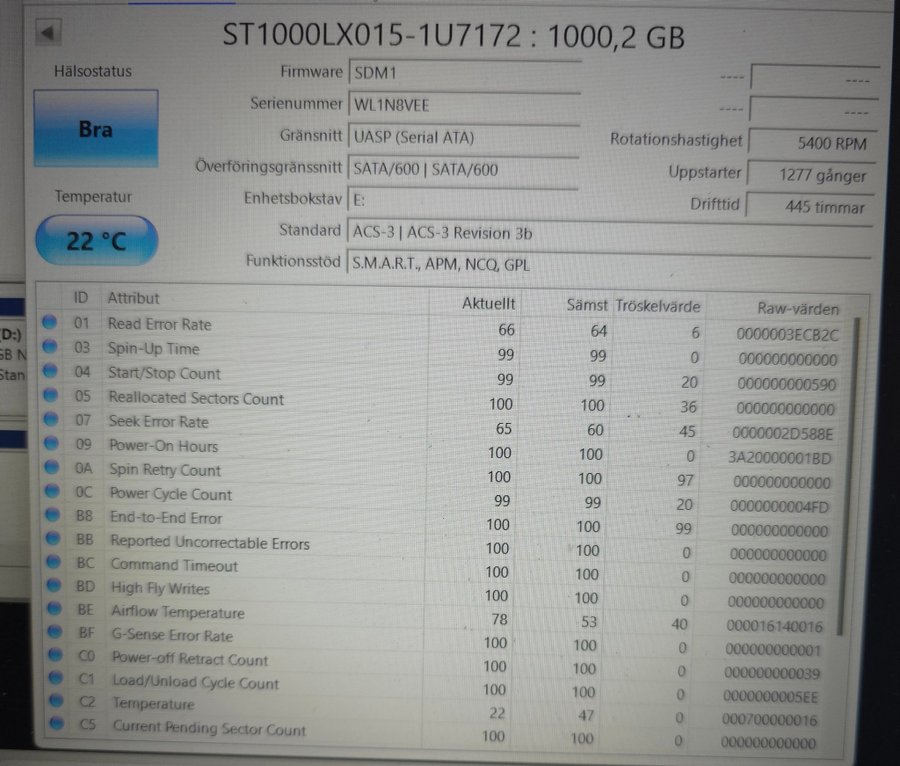
Task: Sort by the Attribut column header
Action: coord(134,298)
